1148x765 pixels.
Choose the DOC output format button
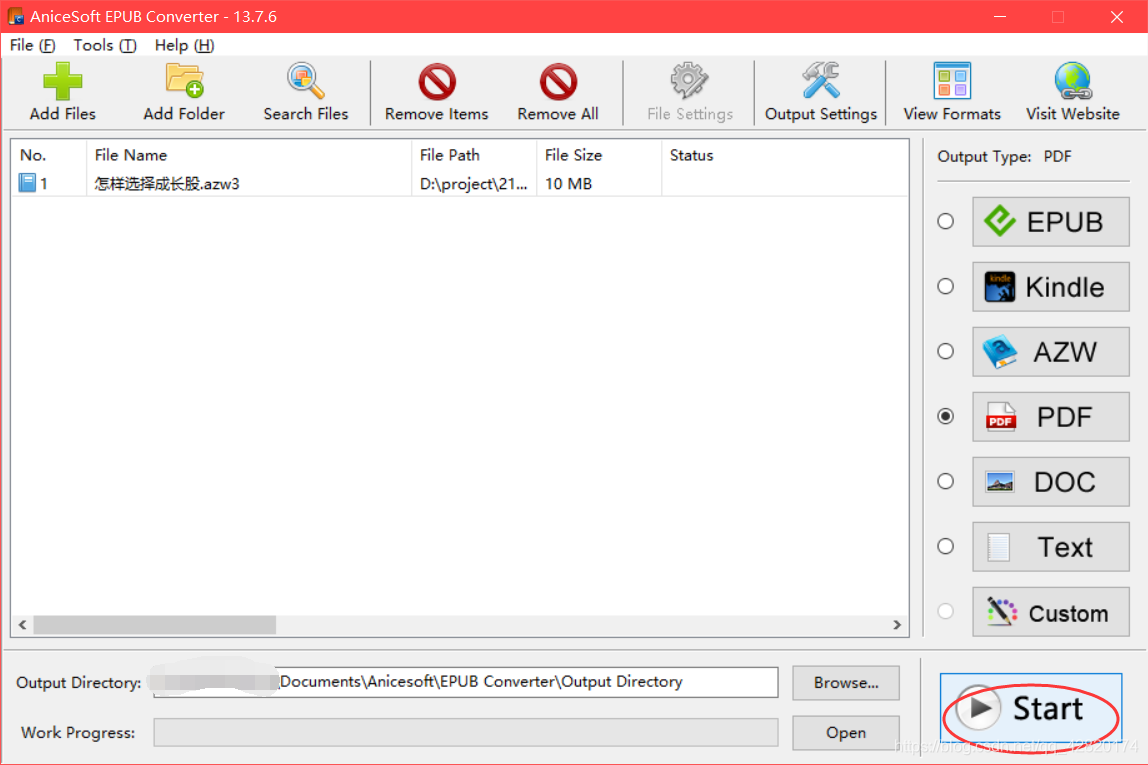(x=1051, y=482)
